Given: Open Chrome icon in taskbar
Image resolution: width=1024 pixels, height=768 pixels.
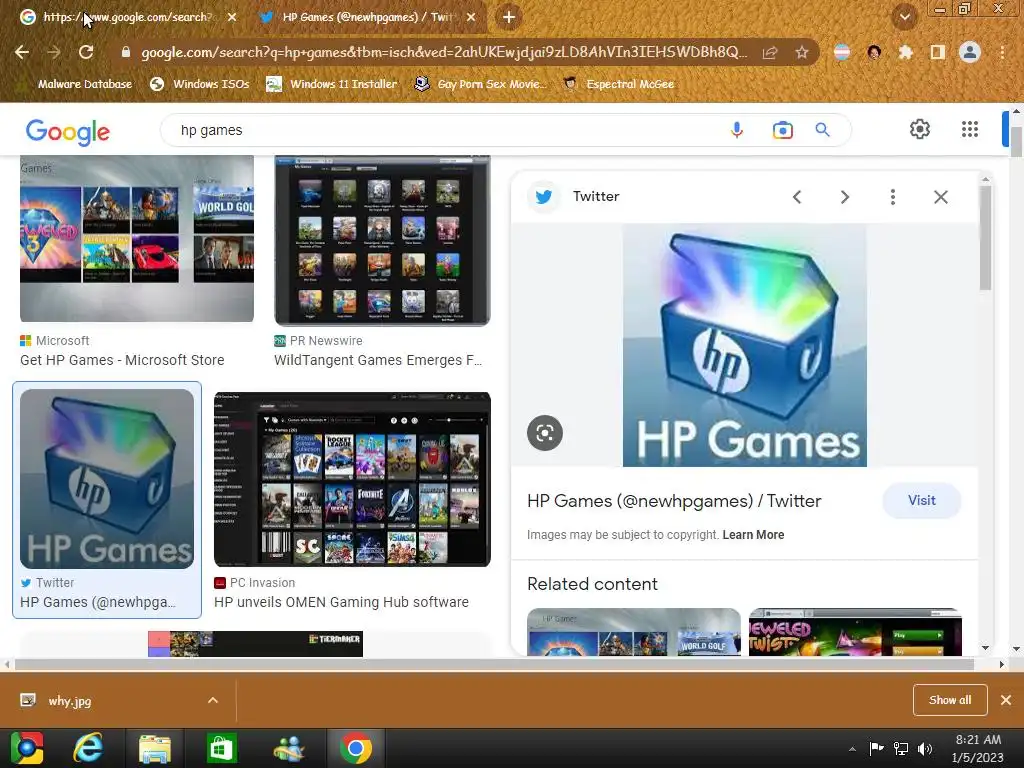Looking at the screenshot, I should (x=356, y=748).
